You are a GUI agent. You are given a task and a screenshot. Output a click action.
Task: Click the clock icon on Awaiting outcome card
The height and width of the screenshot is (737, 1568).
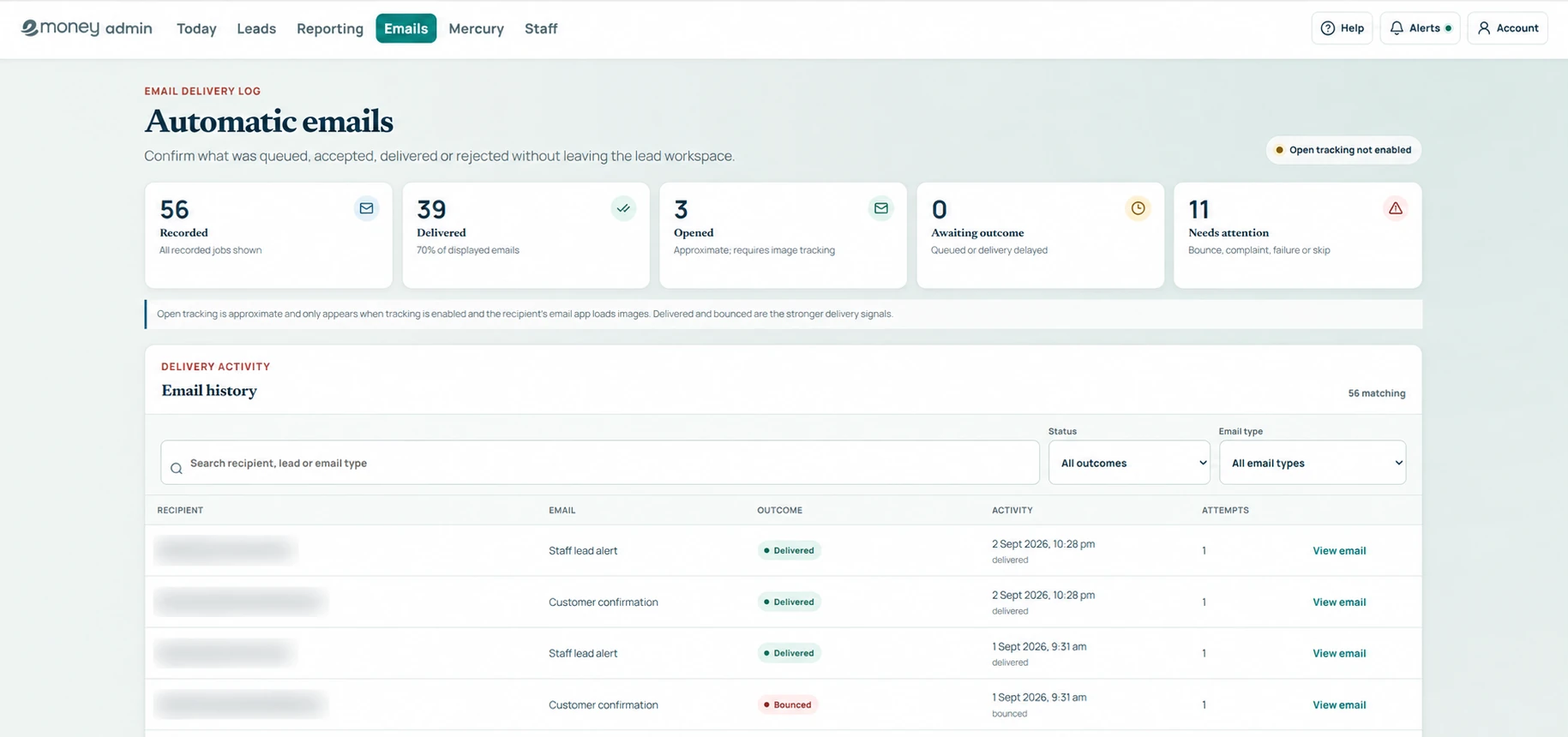pyautogui.click(x=1138, y=208)
